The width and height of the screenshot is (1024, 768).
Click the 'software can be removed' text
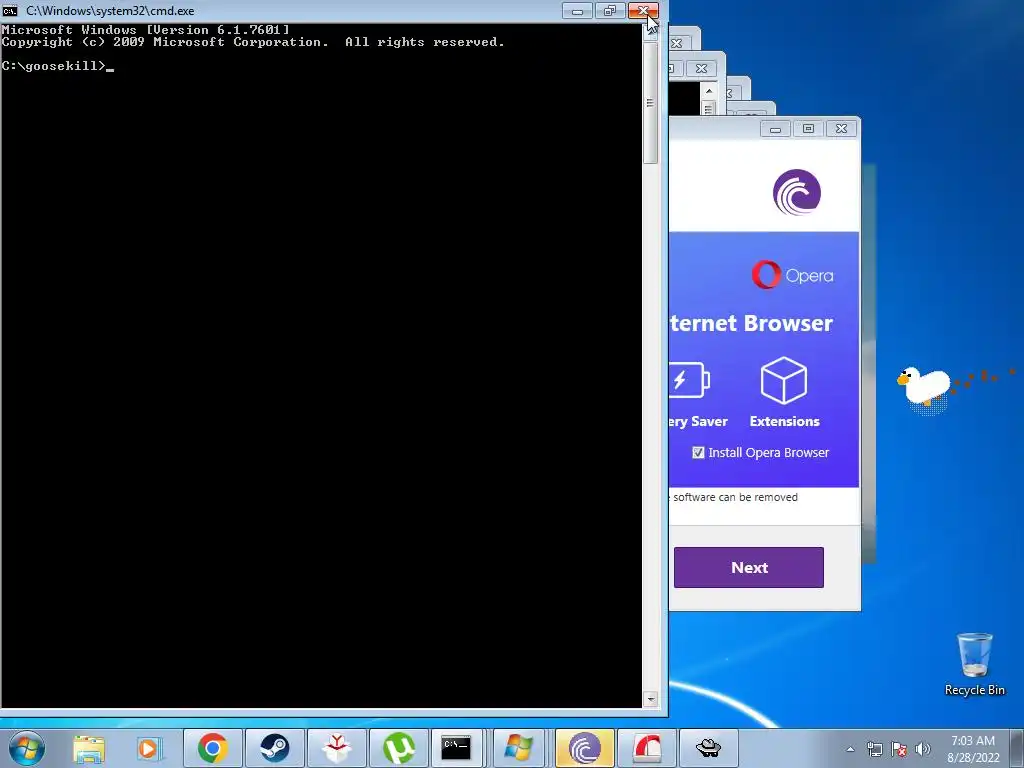pyautogui.click(x=735, y=497)
